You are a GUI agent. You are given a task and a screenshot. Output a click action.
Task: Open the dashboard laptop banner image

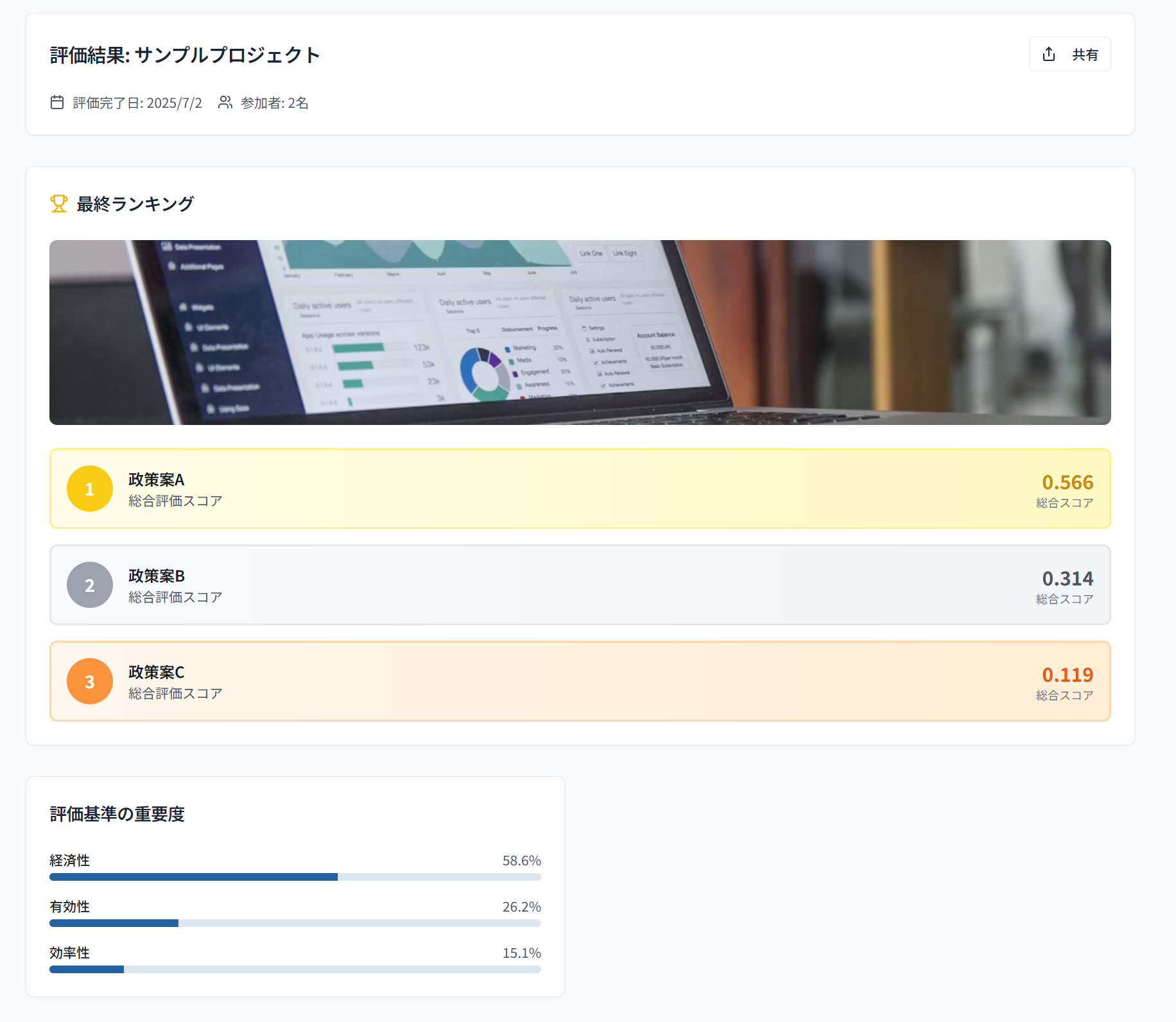click(580, 333)
